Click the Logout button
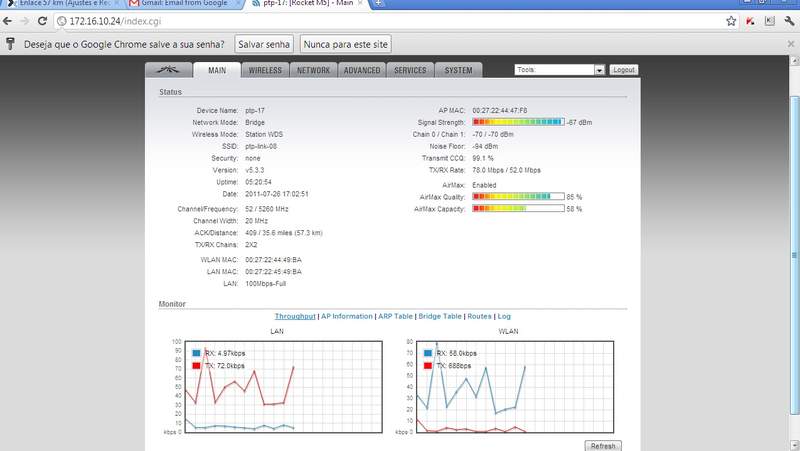This screenshot has width=800, height=451. 623,70
